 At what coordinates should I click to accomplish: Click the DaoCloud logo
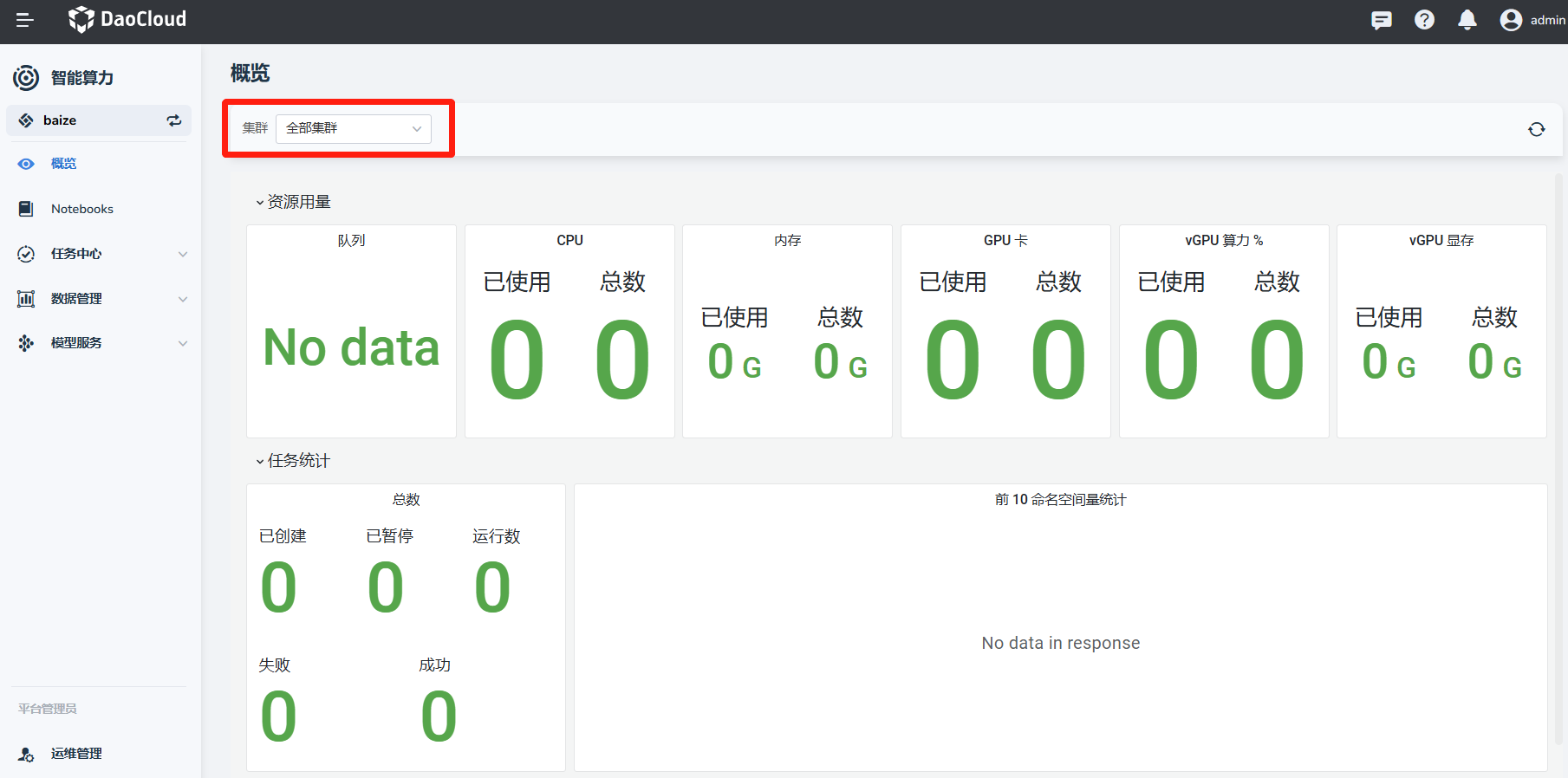click(x=127, y=19)
